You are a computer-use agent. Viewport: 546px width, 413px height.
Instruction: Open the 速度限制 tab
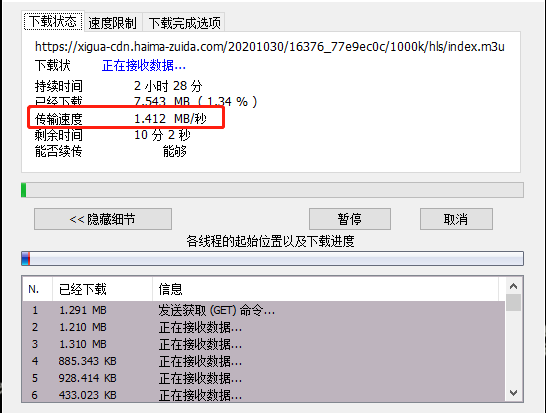tap(112, 23)
